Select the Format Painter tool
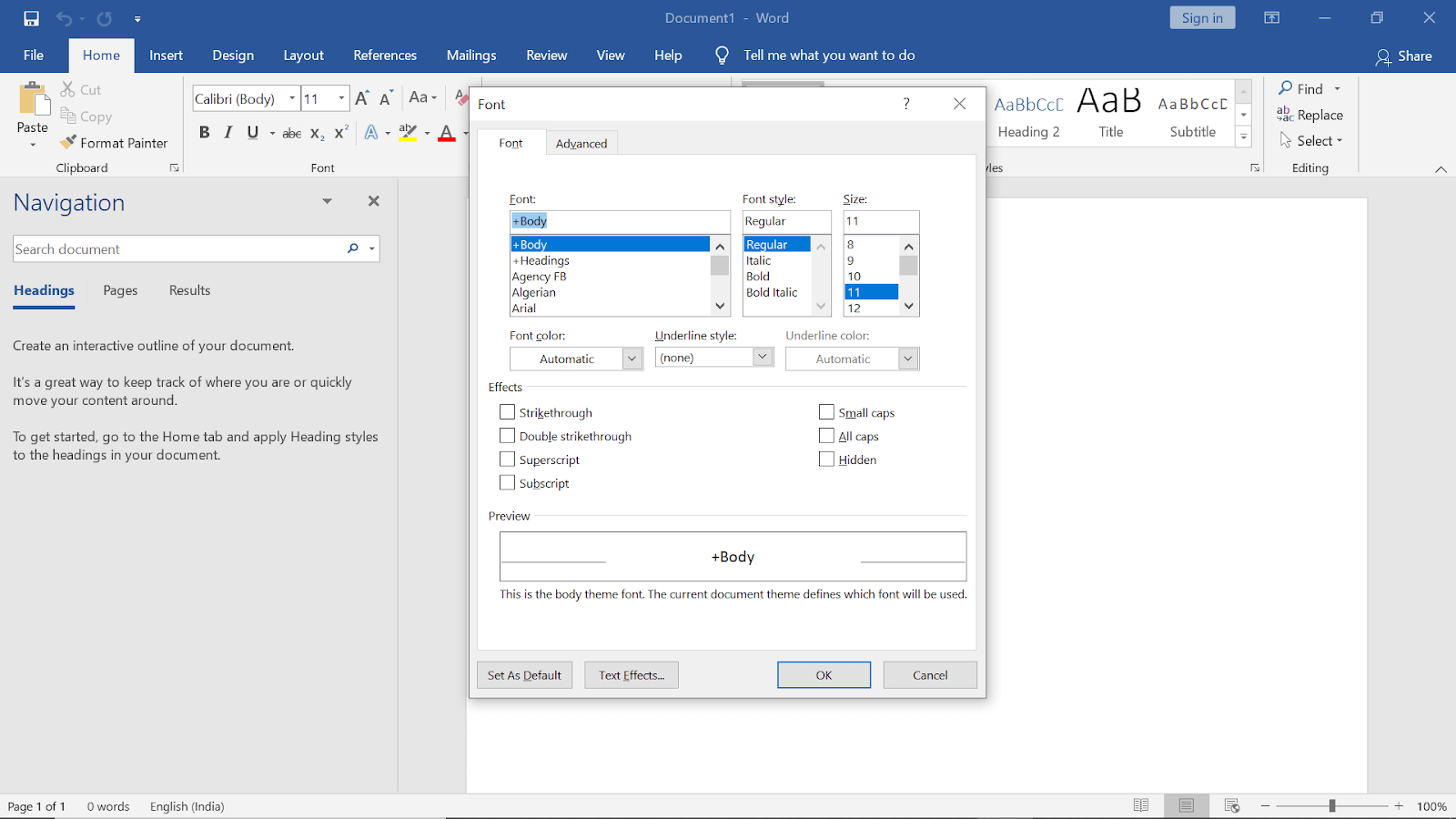This screenshot has height=819, width=1456. (115, 143)
